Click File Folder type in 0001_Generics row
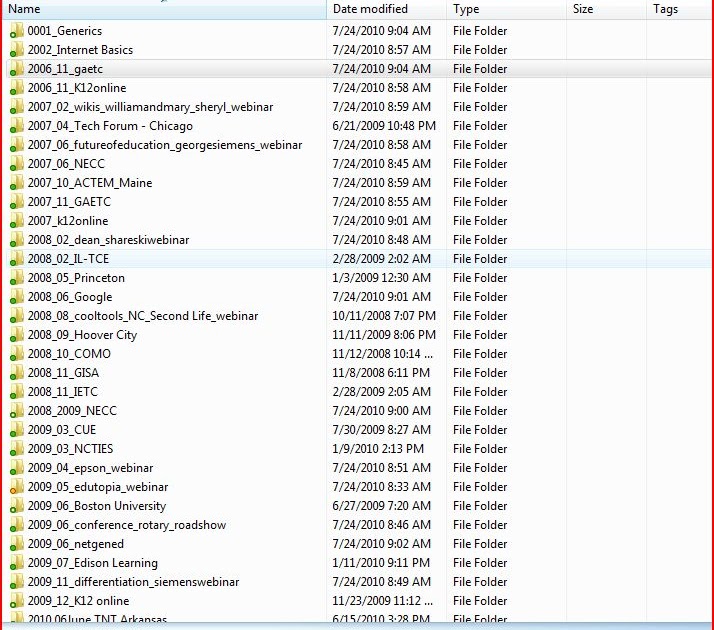This screenshot has width=714, height=630. [x=480, y=31]
